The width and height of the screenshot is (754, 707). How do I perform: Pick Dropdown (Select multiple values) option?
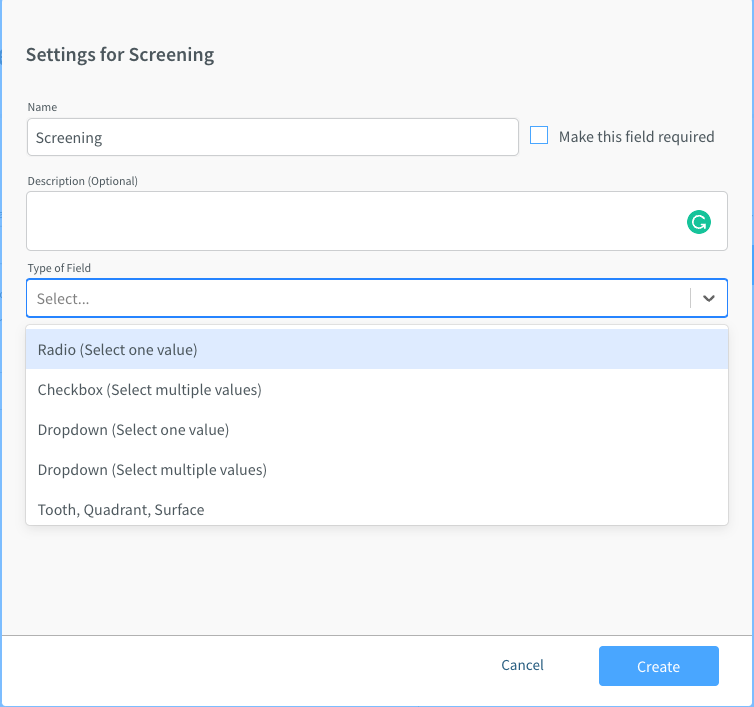pyautogui.click(x=377, y=469)
